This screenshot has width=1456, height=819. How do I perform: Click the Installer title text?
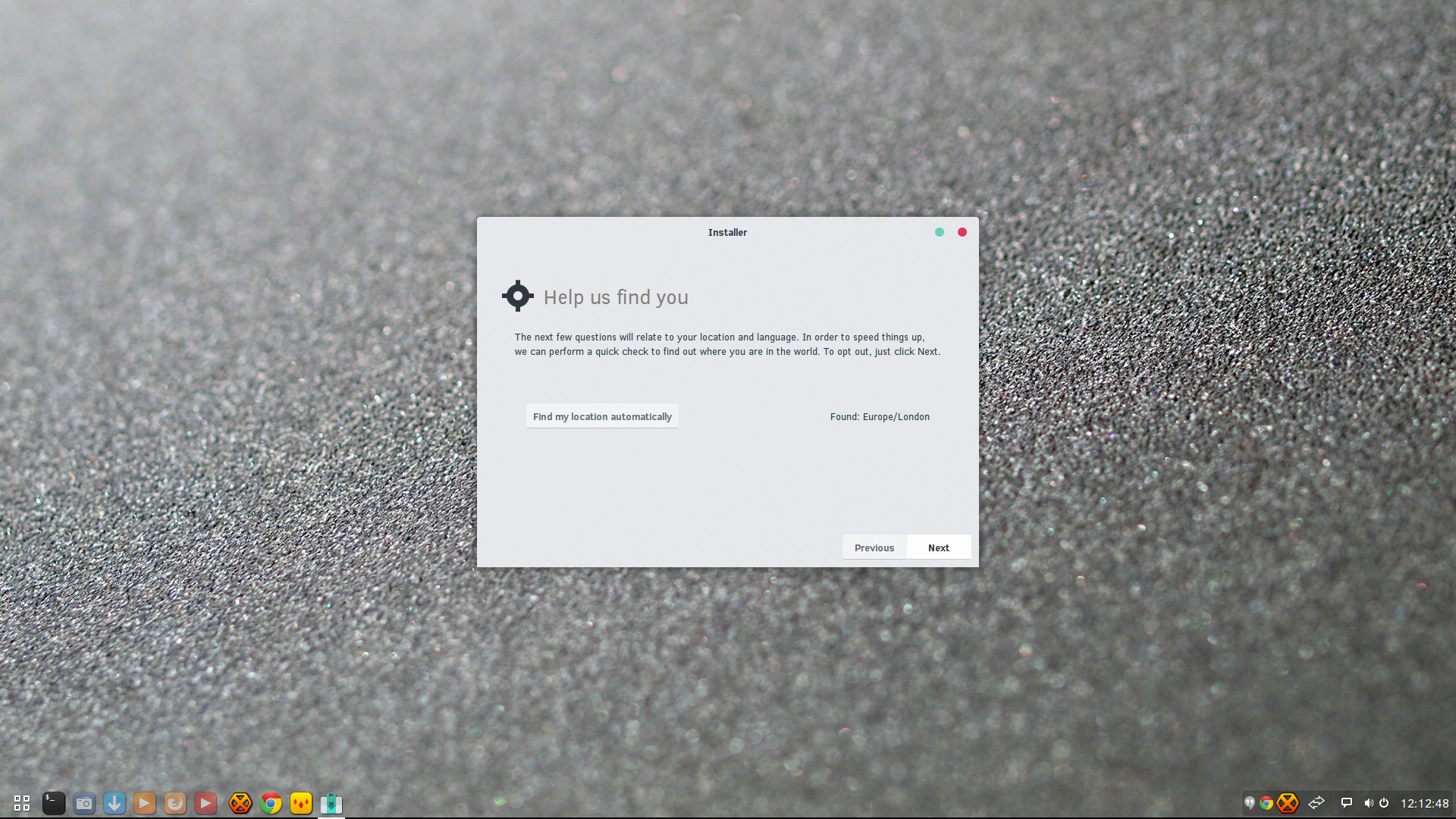pyautogui.click(x=727, y=233)
